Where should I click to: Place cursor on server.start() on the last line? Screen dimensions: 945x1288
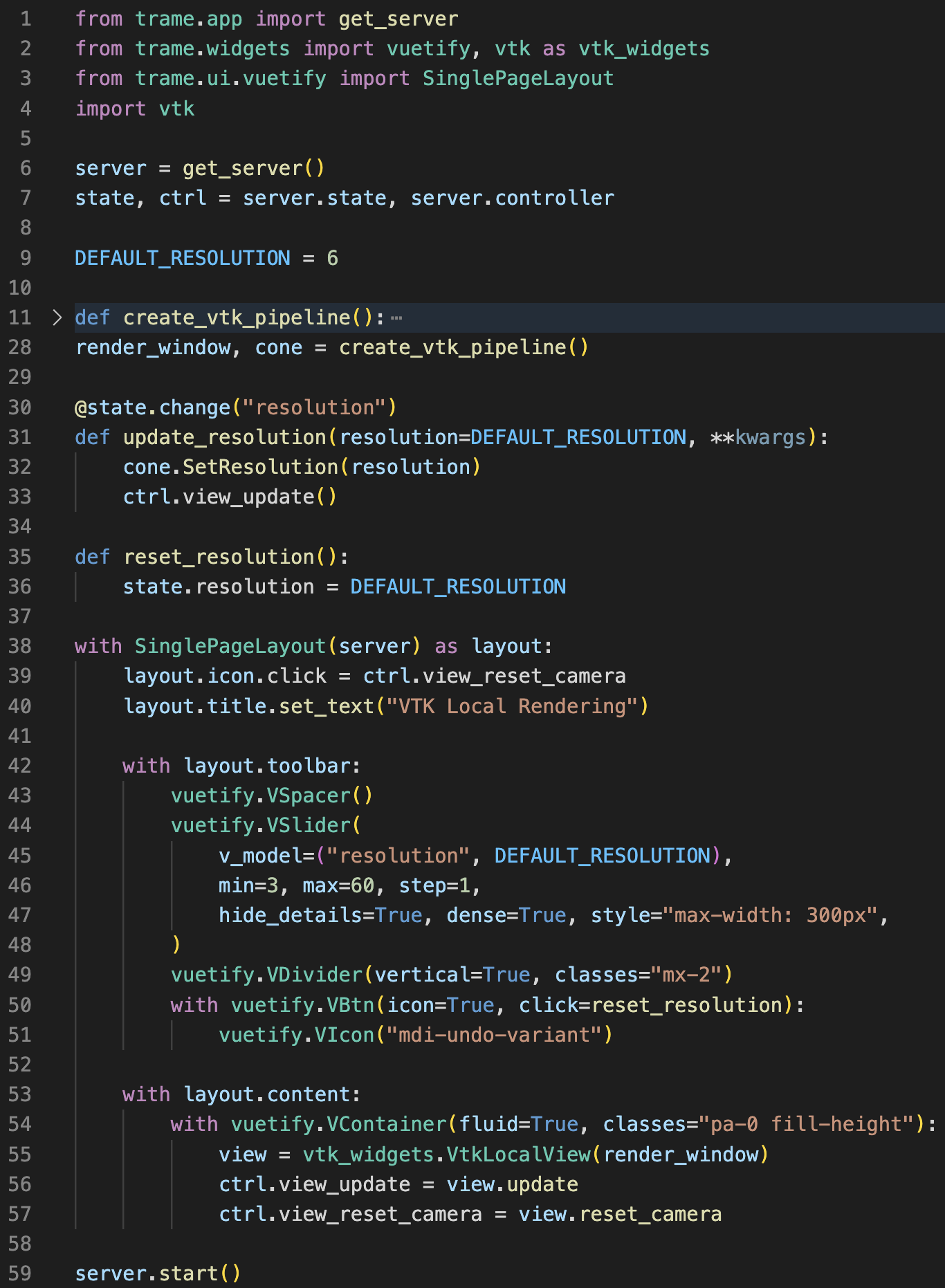pyautogui.click(x=157, y=1273)
